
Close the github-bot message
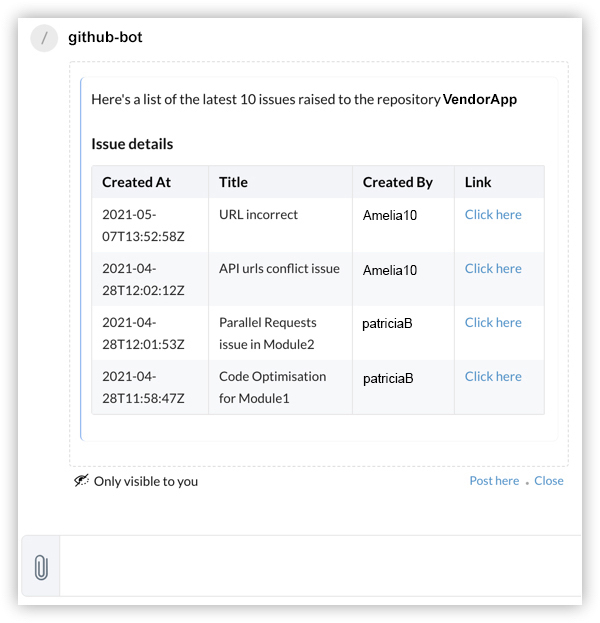pyautogui.click(x=549, y=481)
